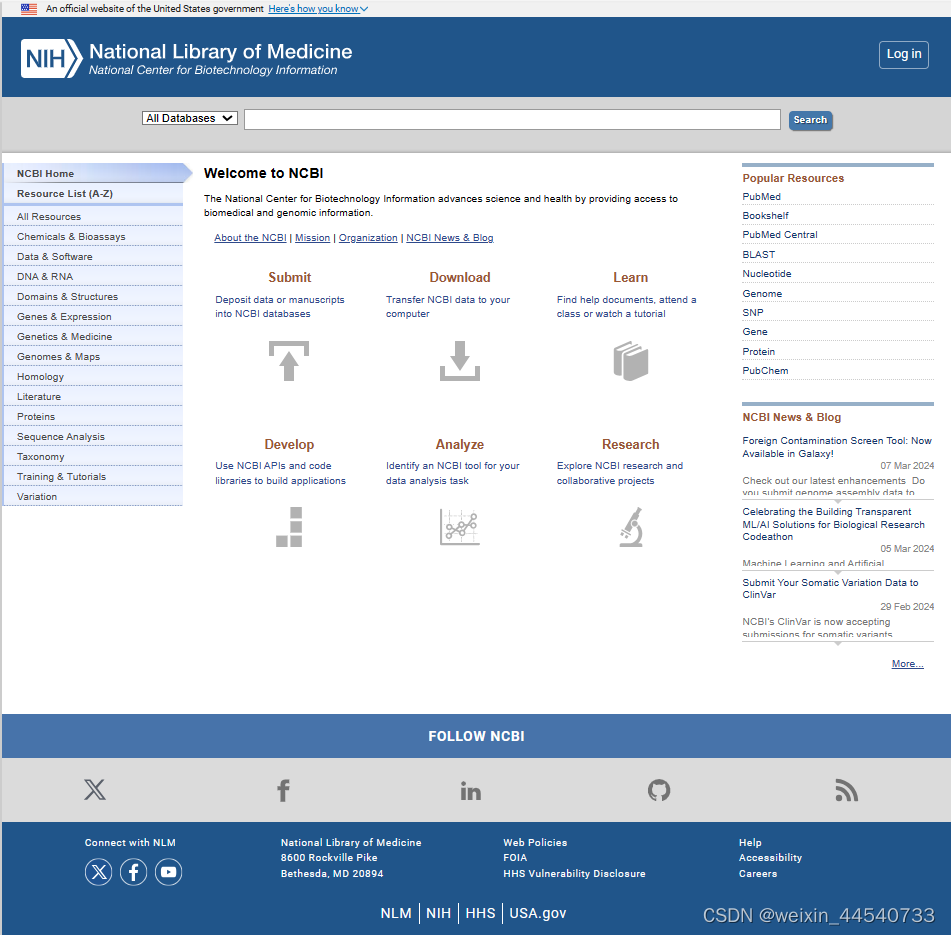Open the FOIA footer link
951x935 pixels.
[515, 857]
